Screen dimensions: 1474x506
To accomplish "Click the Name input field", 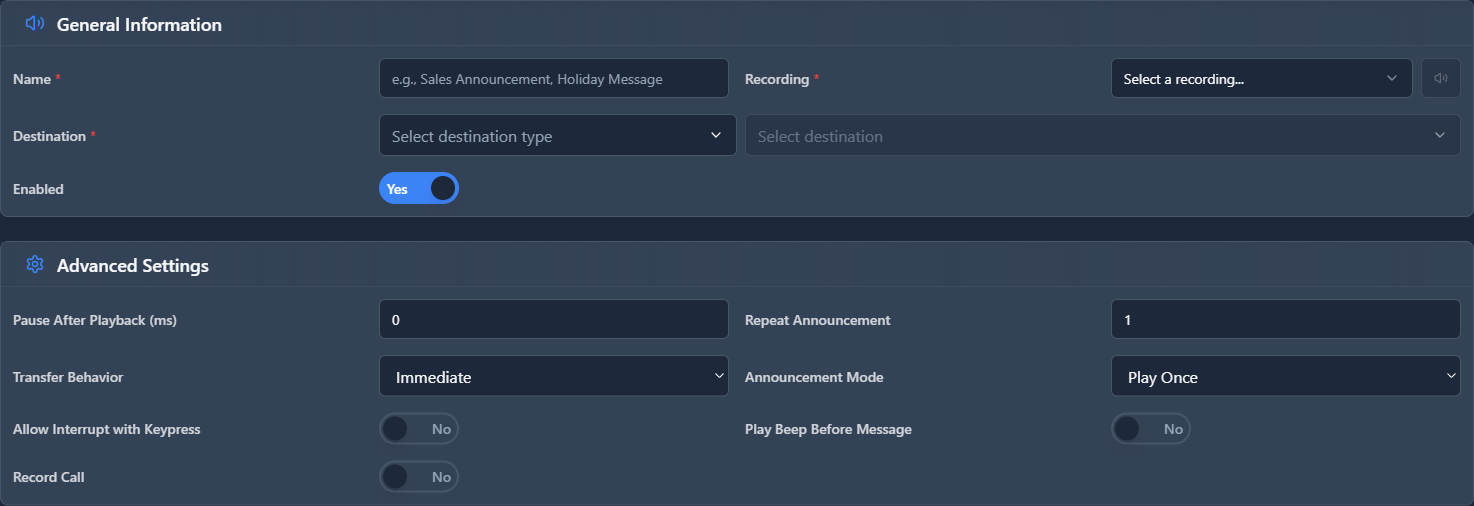I will (x=554, y=78).
